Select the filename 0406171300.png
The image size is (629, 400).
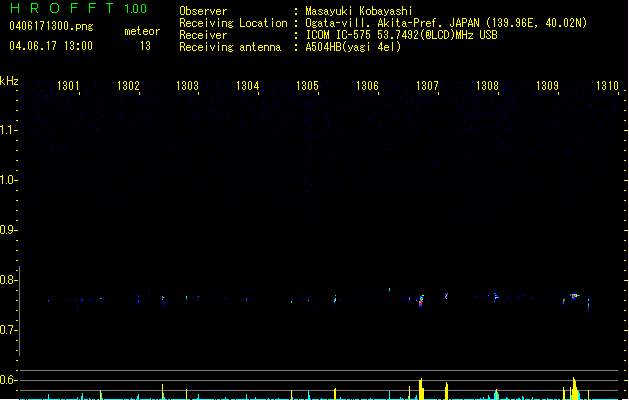point(51,26)
